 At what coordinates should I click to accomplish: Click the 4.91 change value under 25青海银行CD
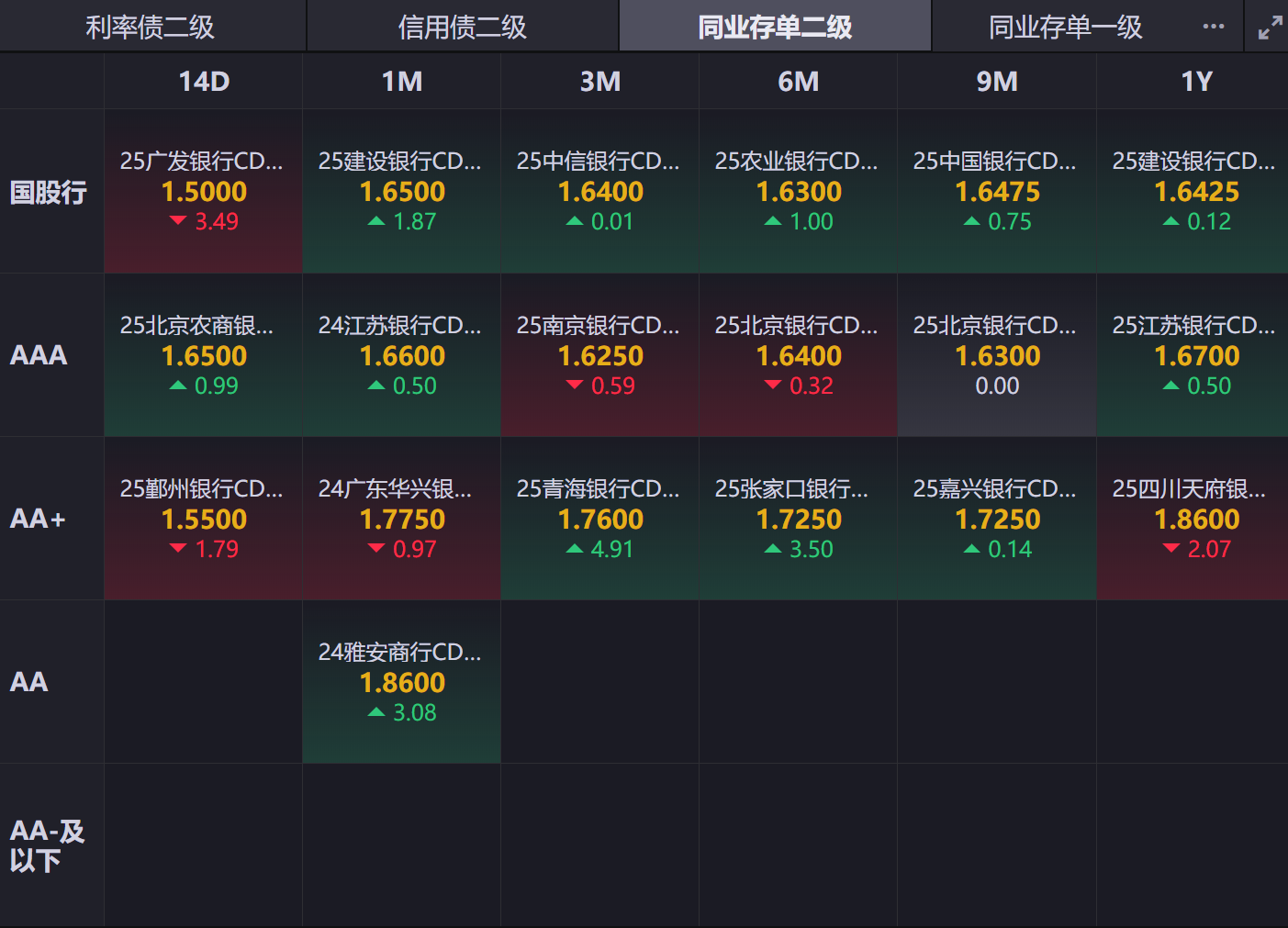click(612, 549)
